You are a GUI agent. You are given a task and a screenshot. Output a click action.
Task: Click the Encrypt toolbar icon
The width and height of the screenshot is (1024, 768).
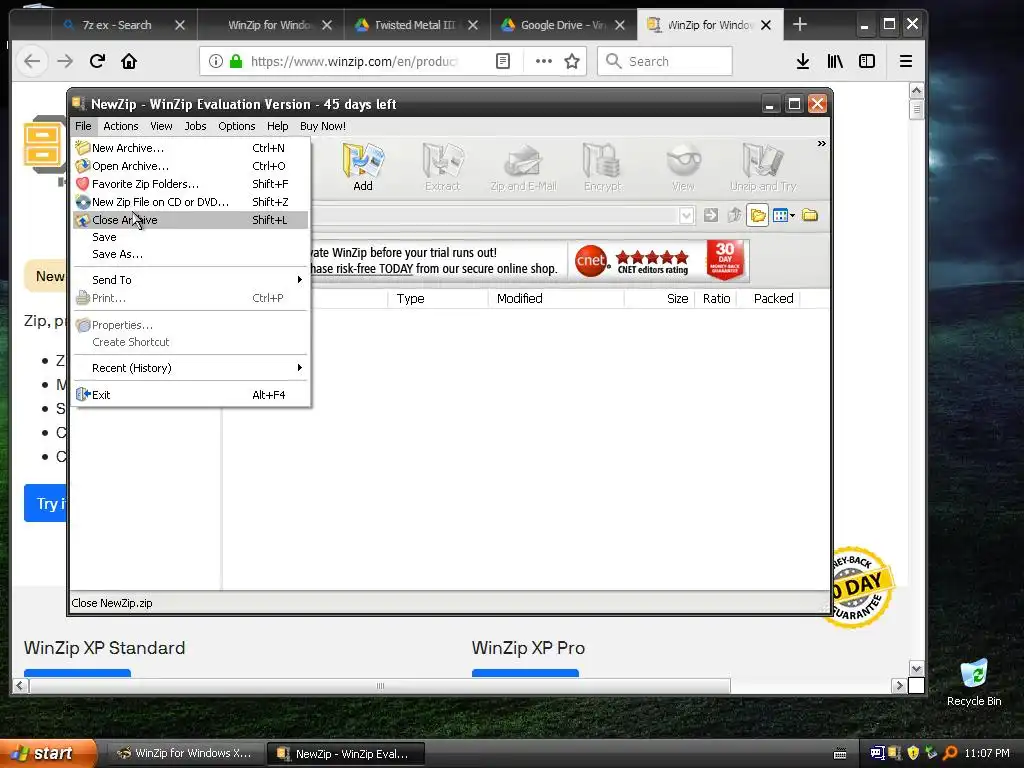click(603, 167)
